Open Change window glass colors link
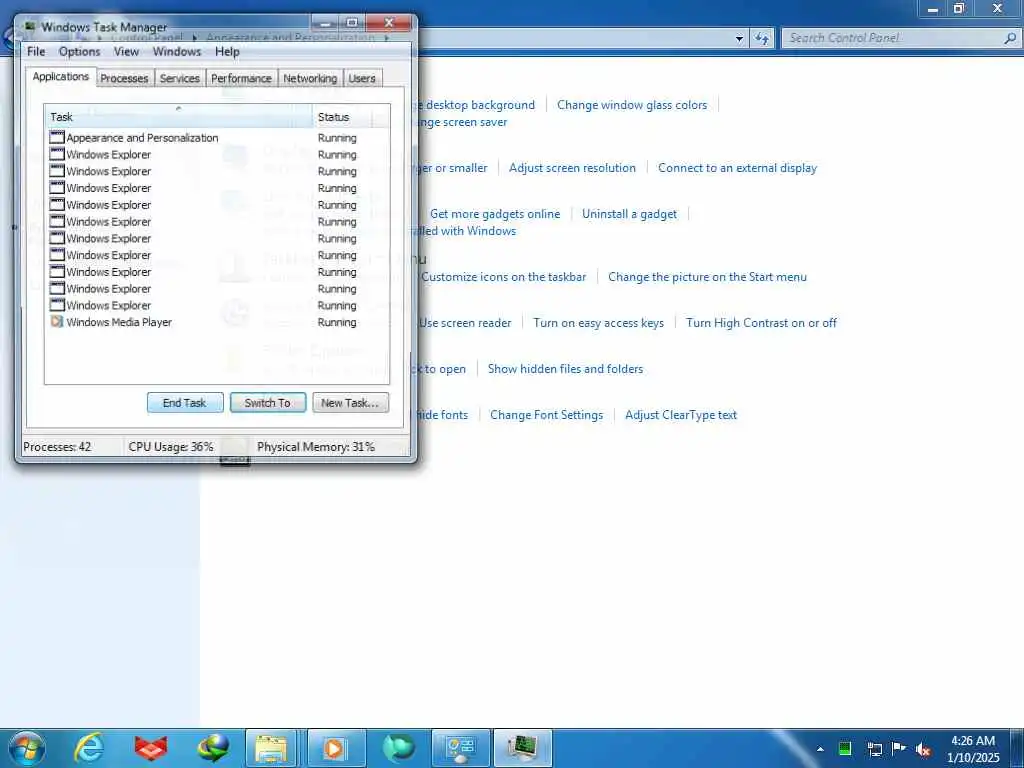 pyautogui.click(x=632, y=105)
